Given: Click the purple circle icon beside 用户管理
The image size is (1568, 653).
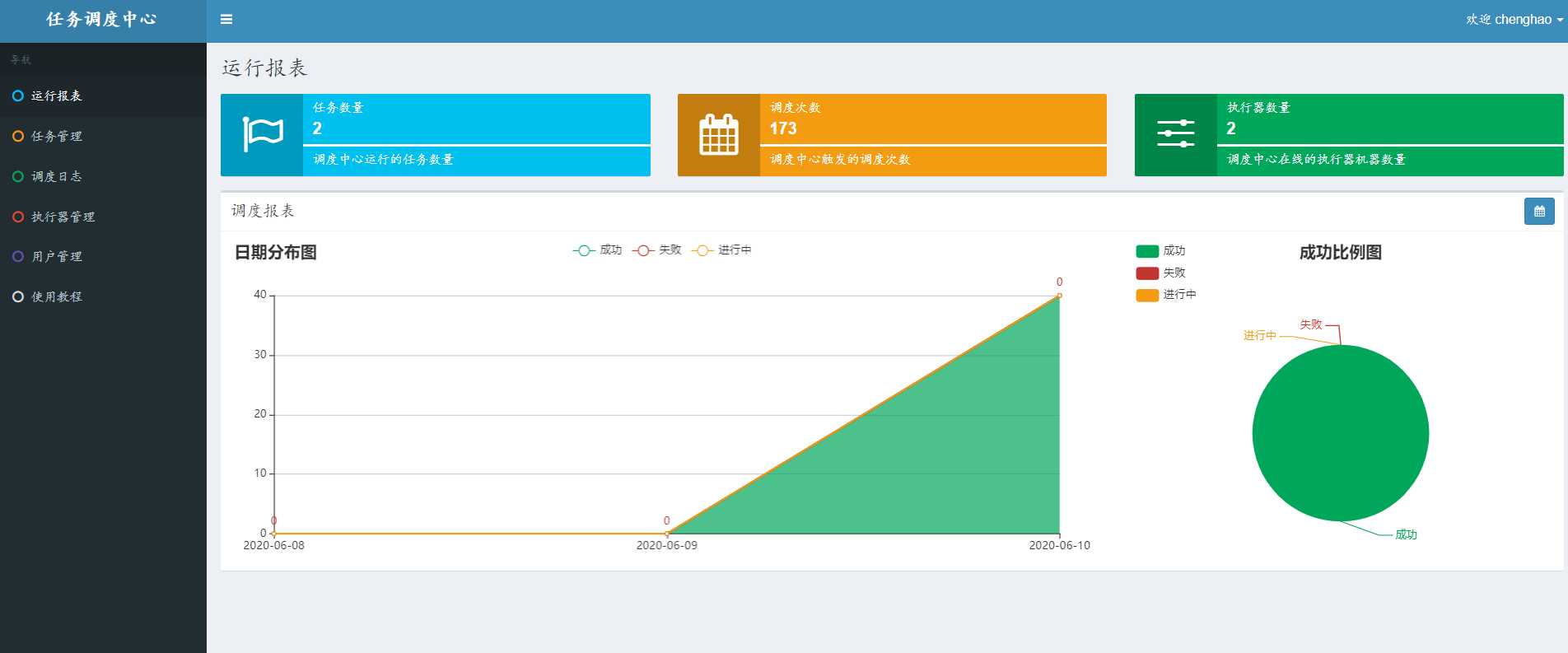Looking at the screenshot, I should point(18,257).
